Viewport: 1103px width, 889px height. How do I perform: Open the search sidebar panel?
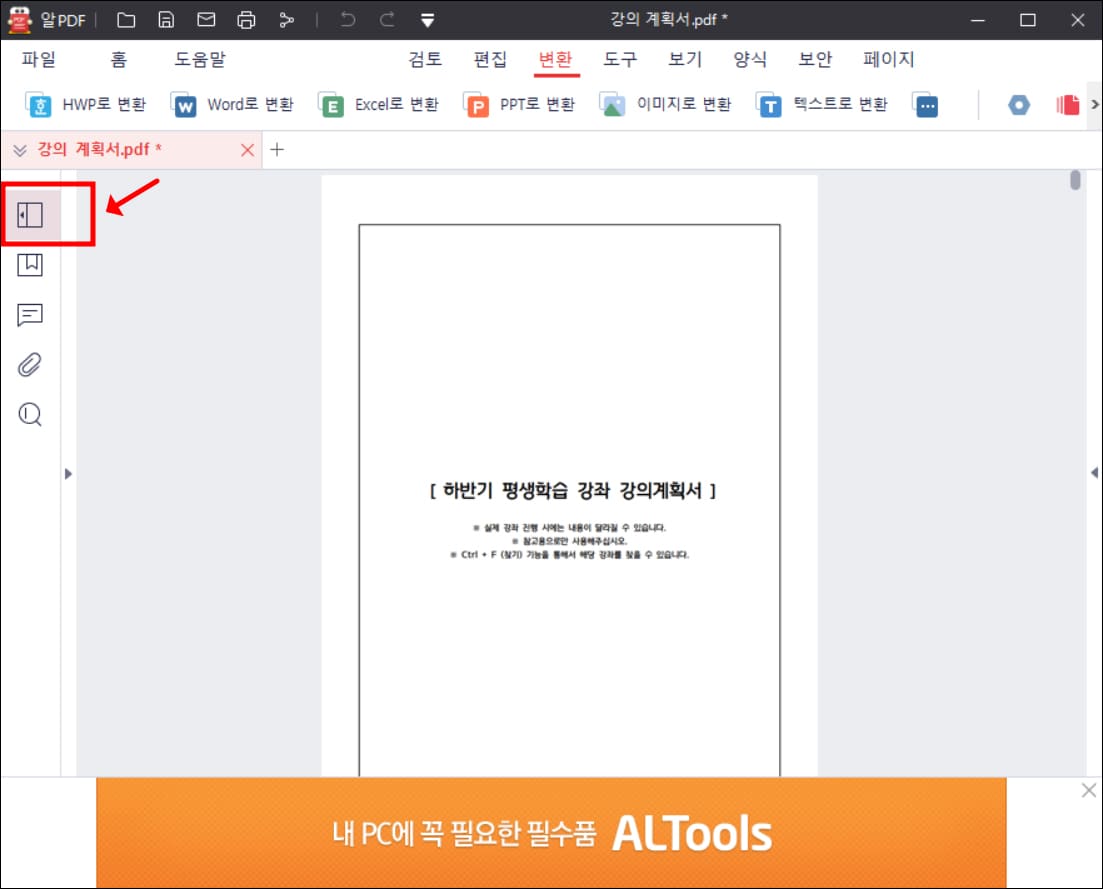pyautogui.click(x=30, y=414)
